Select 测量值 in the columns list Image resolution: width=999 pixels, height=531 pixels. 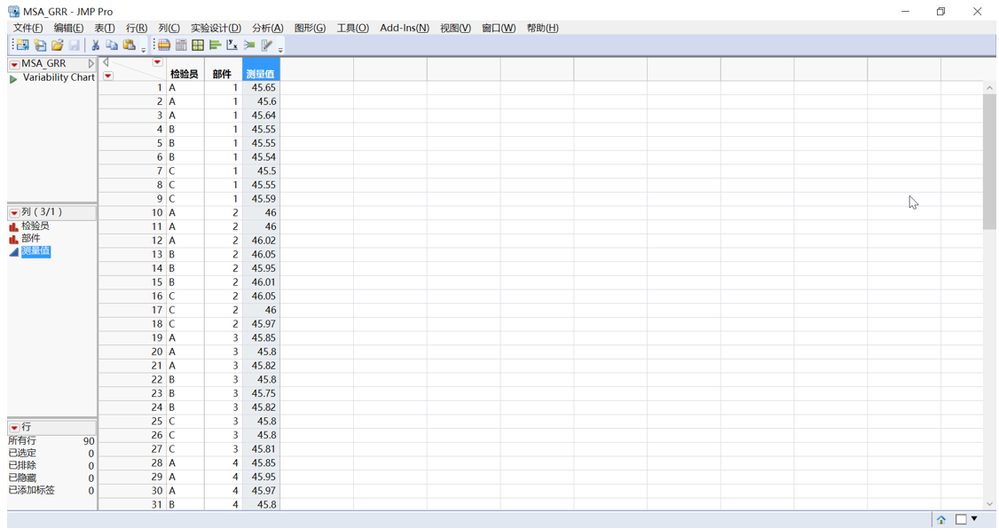36,251
